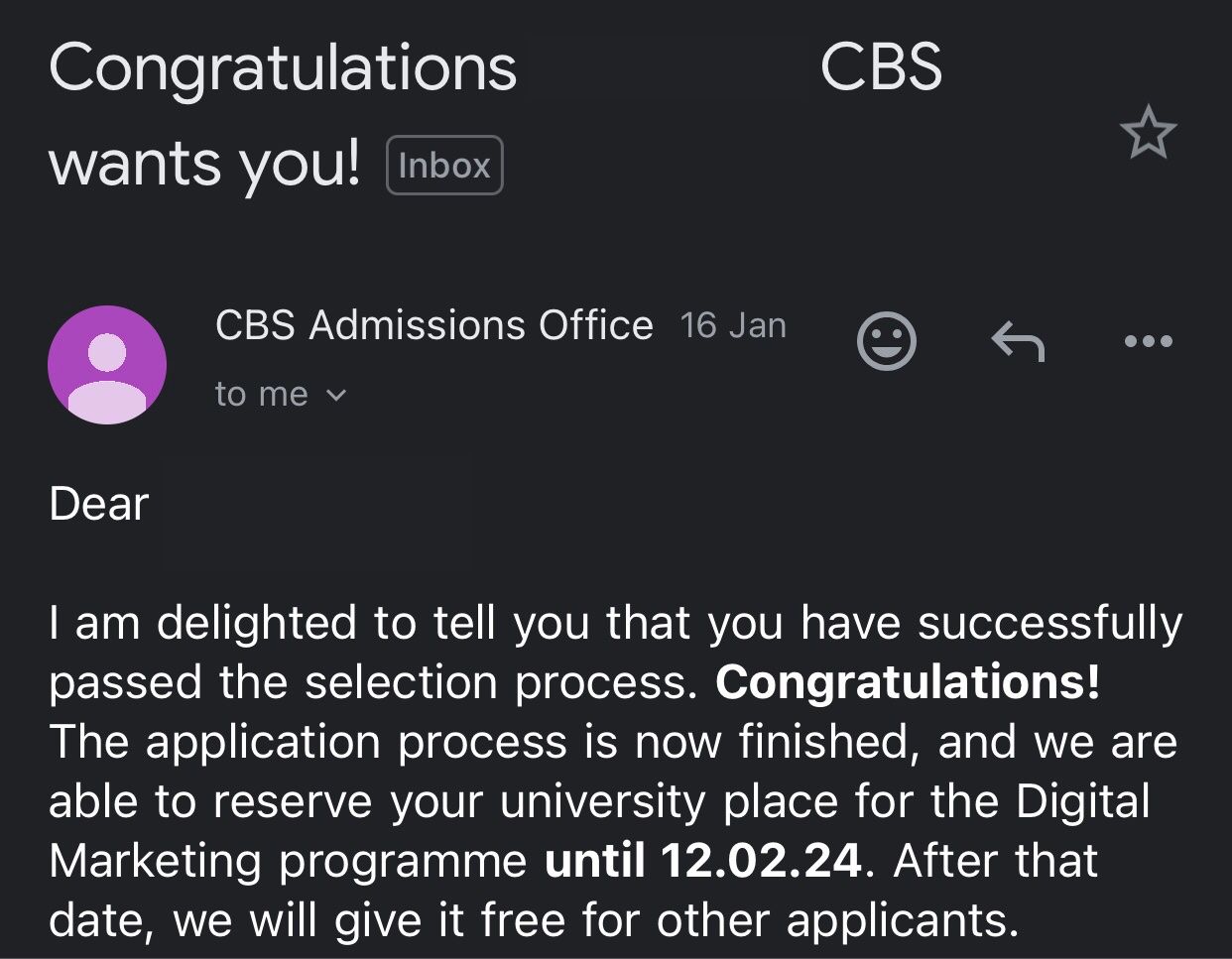Expand recipient details chevron beside "to me"
1232x959 pixels.
click(x=336, y=395)
